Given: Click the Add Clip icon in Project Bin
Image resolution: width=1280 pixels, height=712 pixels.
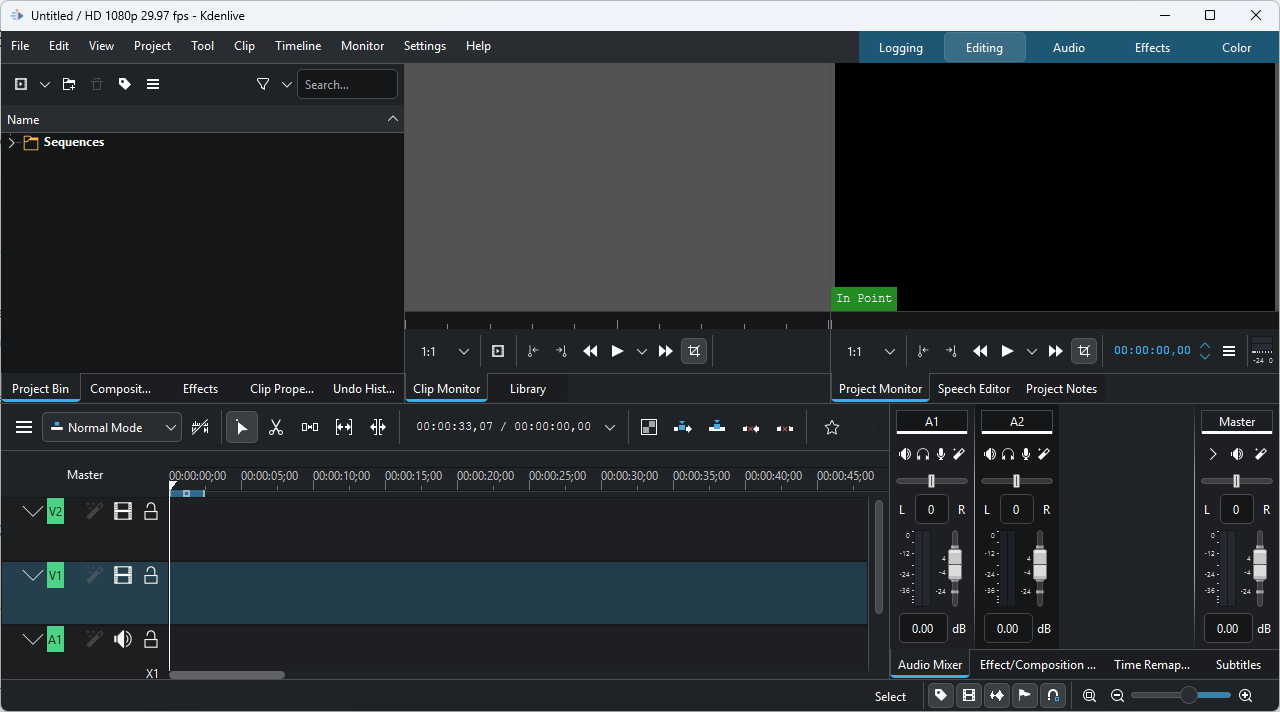Looking at the screenshot, I should (21, 85).
